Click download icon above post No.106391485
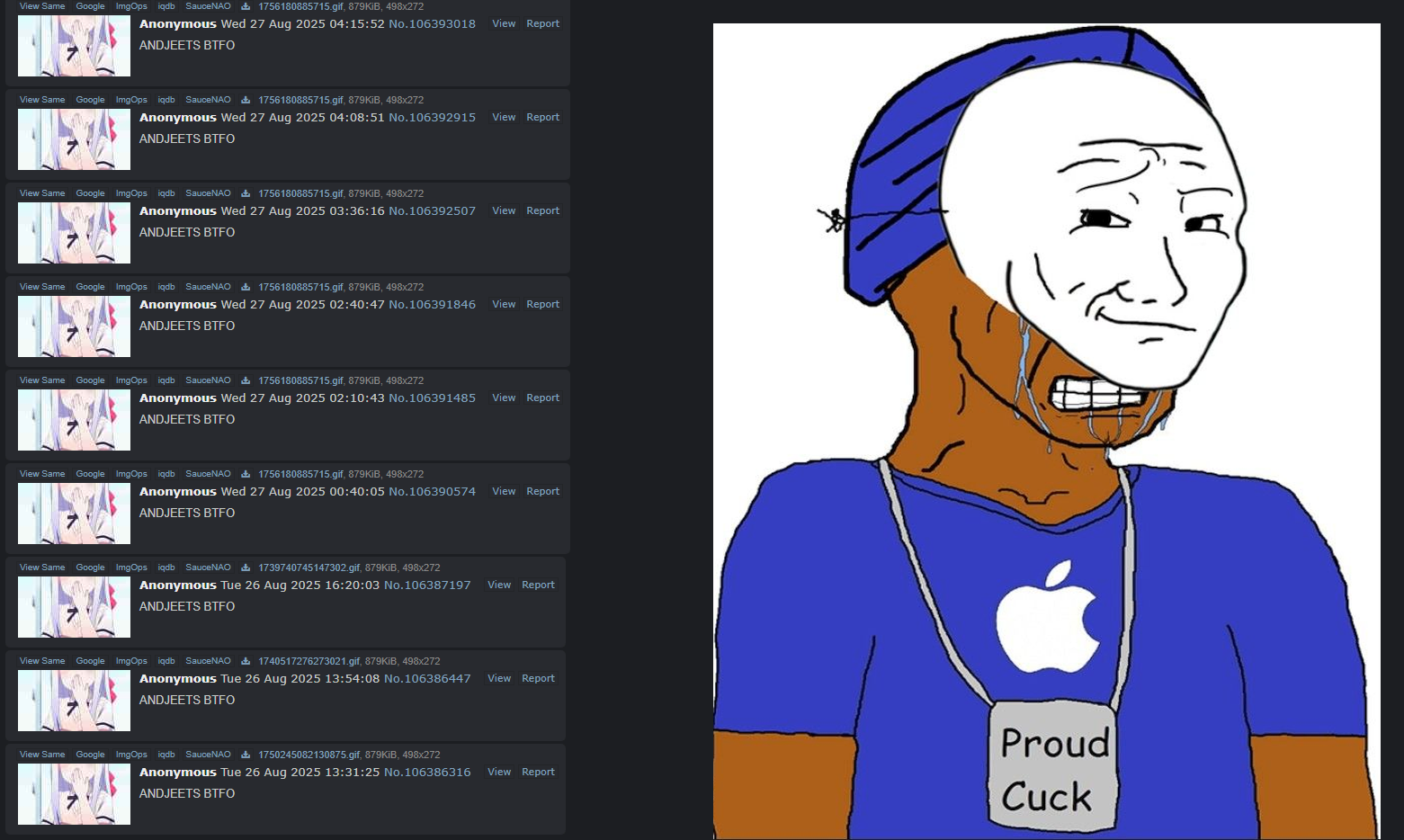1404x840 pixels. tap(246, 380)
